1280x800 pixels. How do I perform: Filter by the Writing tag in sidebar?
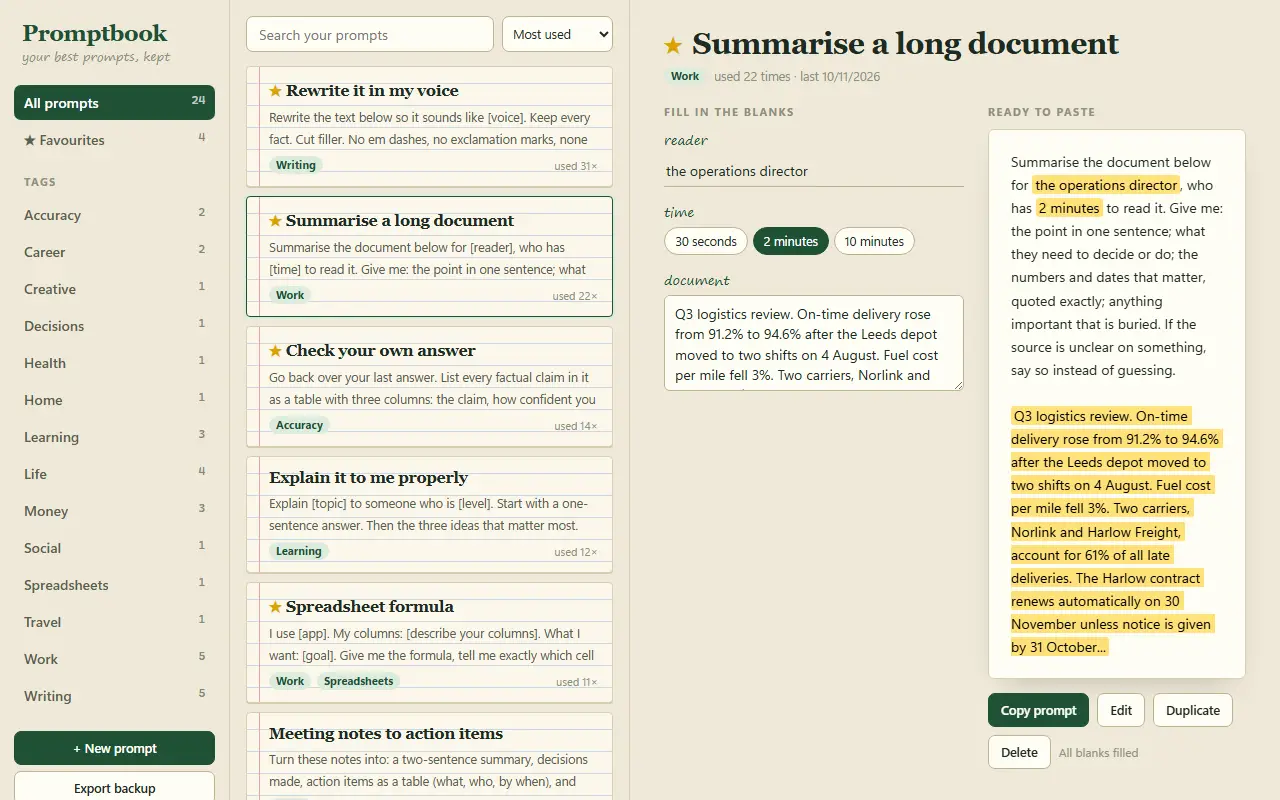[114, 696]
